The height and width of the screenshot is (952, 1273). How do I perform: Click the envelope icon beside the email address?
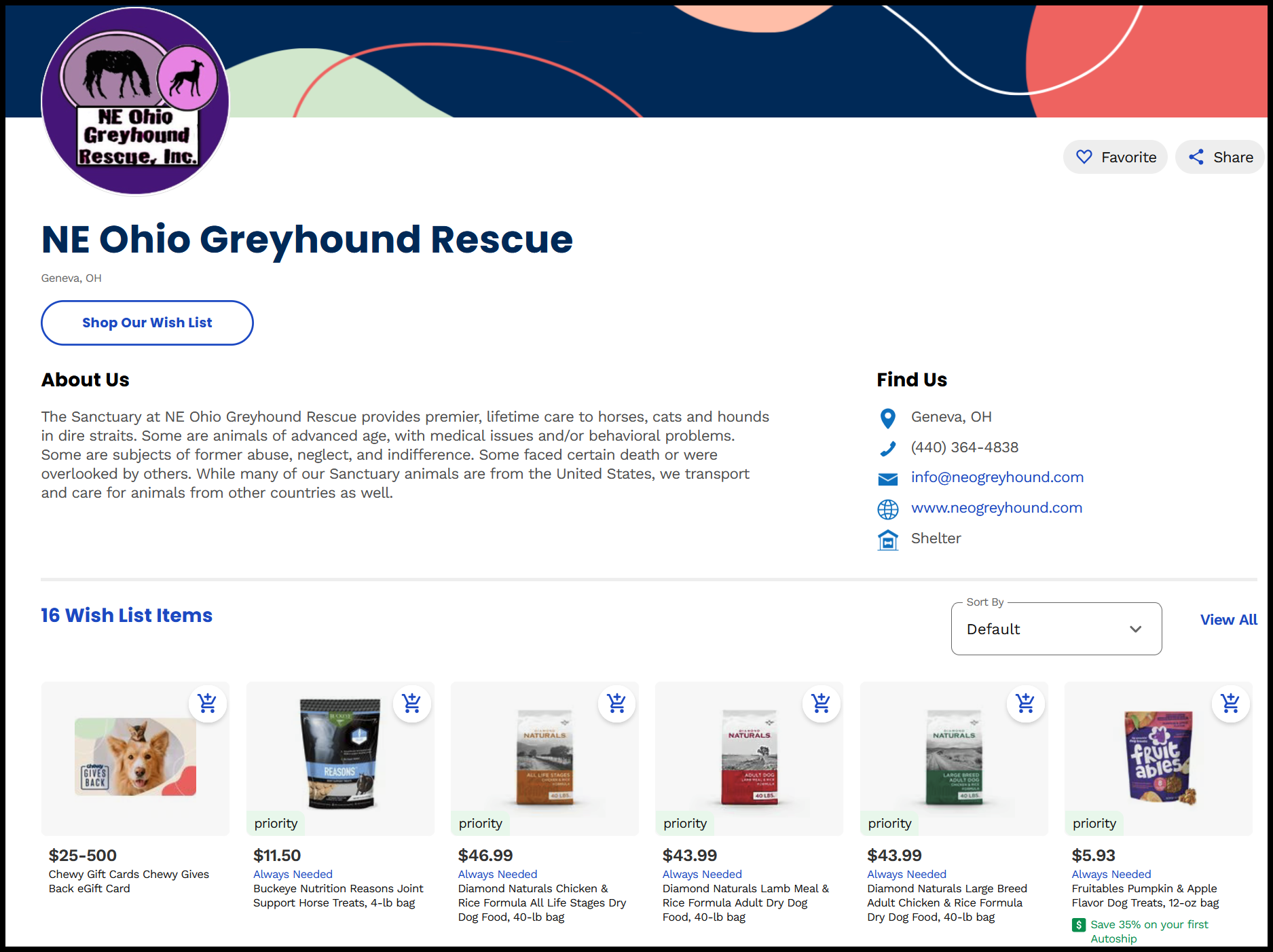(887, 479)
